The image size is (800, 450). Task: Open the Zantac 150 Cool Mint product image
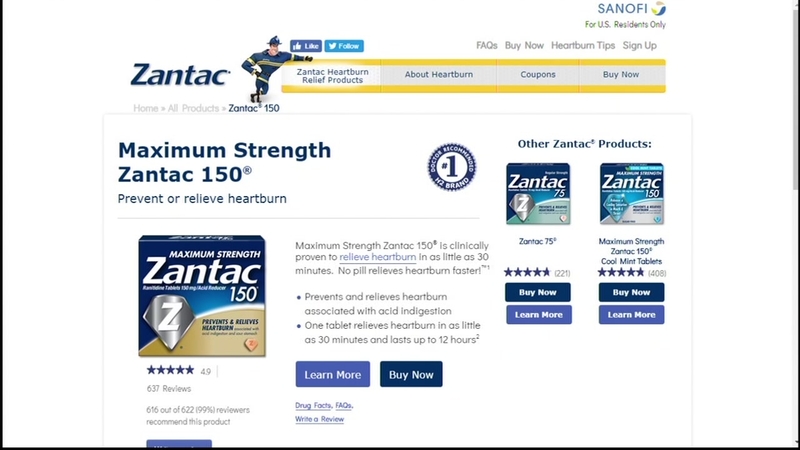[632, 194]
